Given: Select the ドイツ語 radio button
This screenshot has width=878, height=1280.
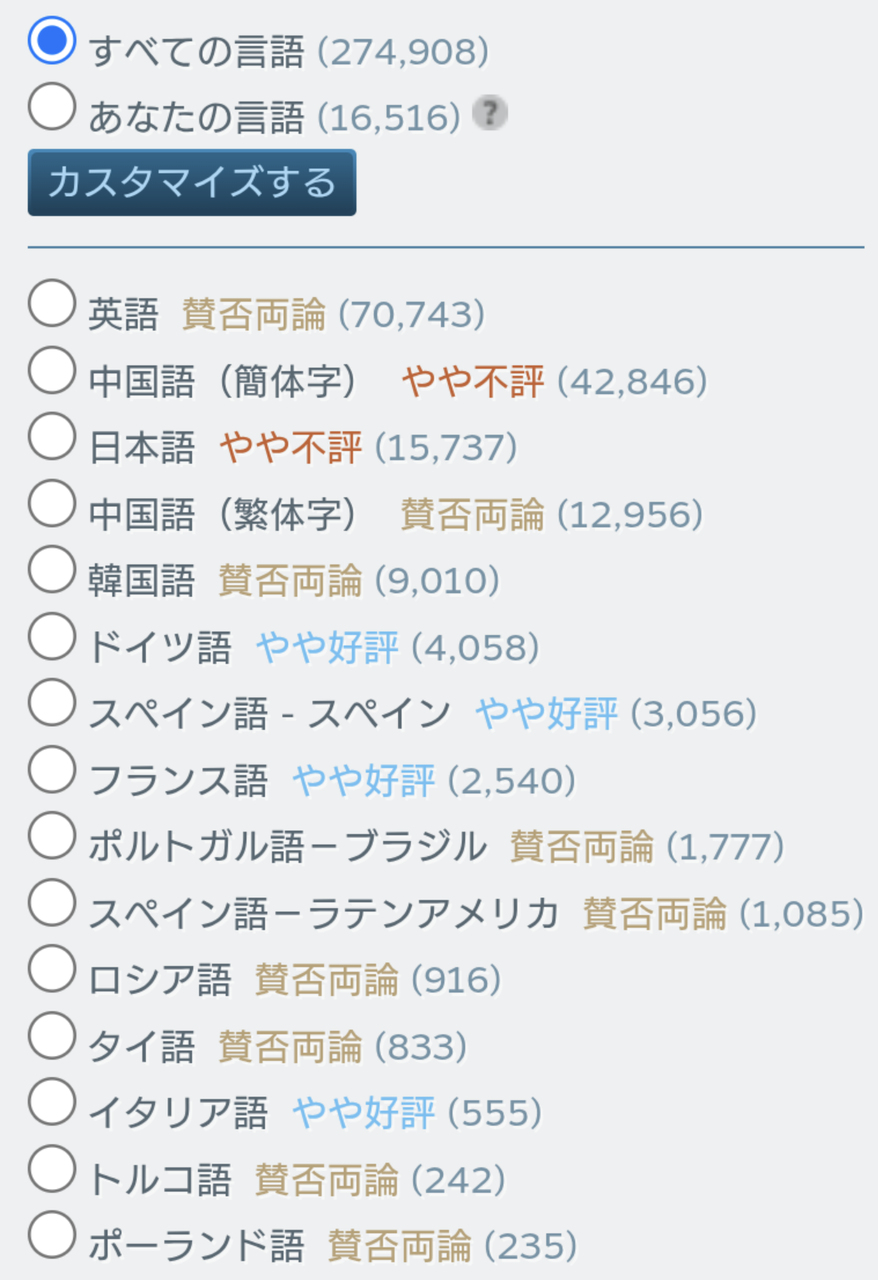Looking at the screenshot, I should pyautogui.click(x=52, y=636).
